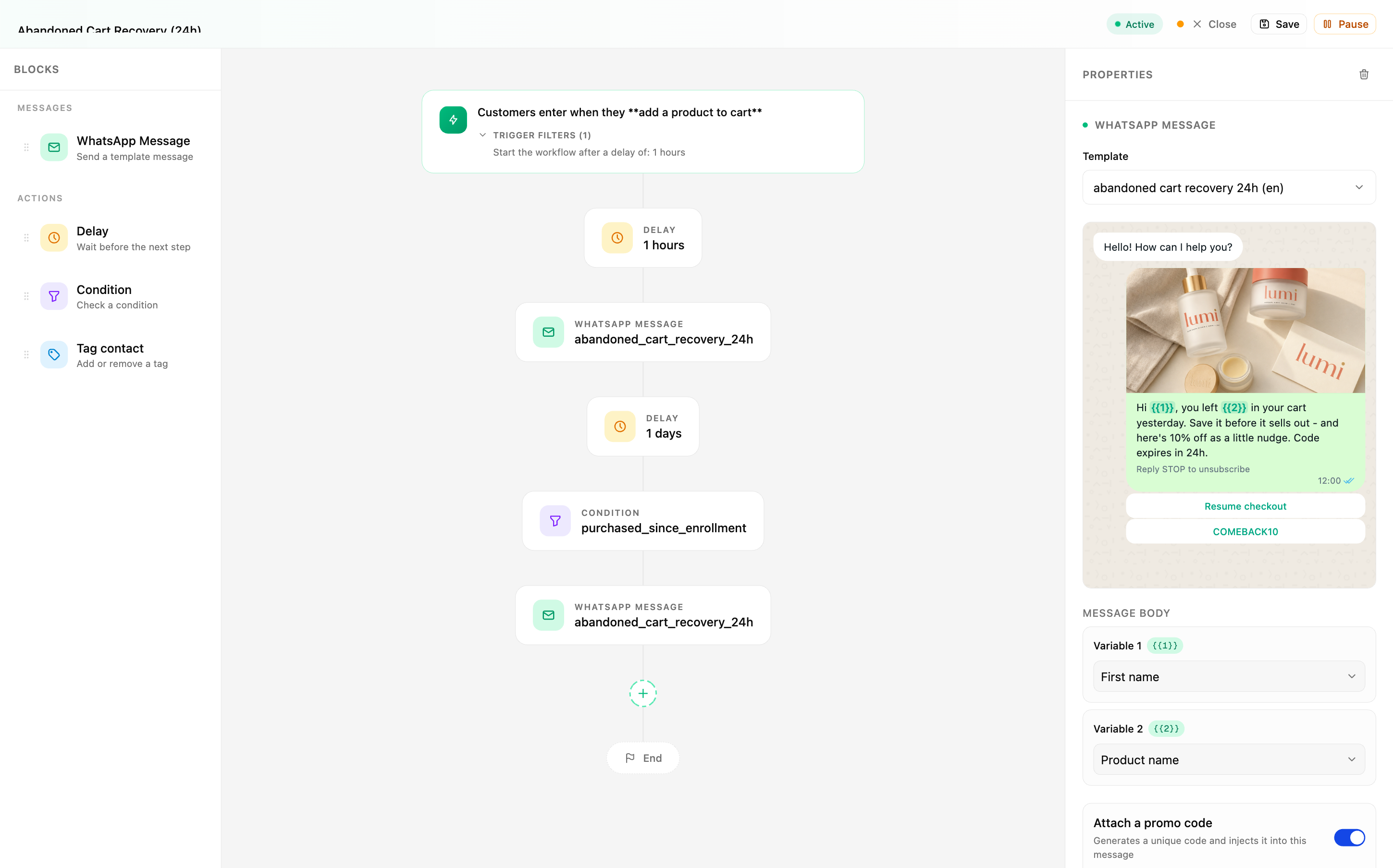Click the 'Add or remove a tag' description
1393x868 pixels.
(x=123, y=364)
